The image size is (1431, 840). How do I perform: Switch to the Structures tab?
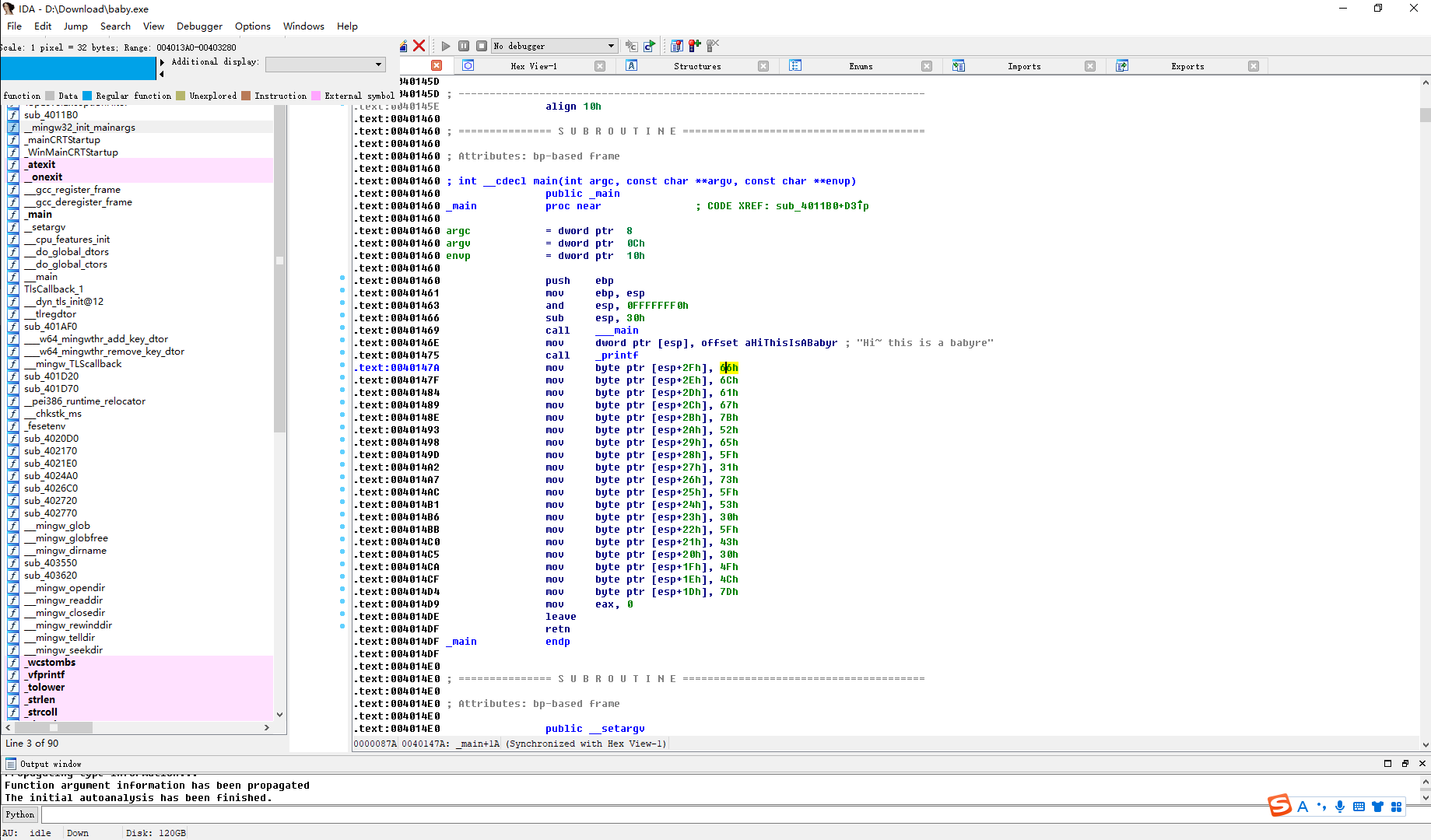pos(697,66)
